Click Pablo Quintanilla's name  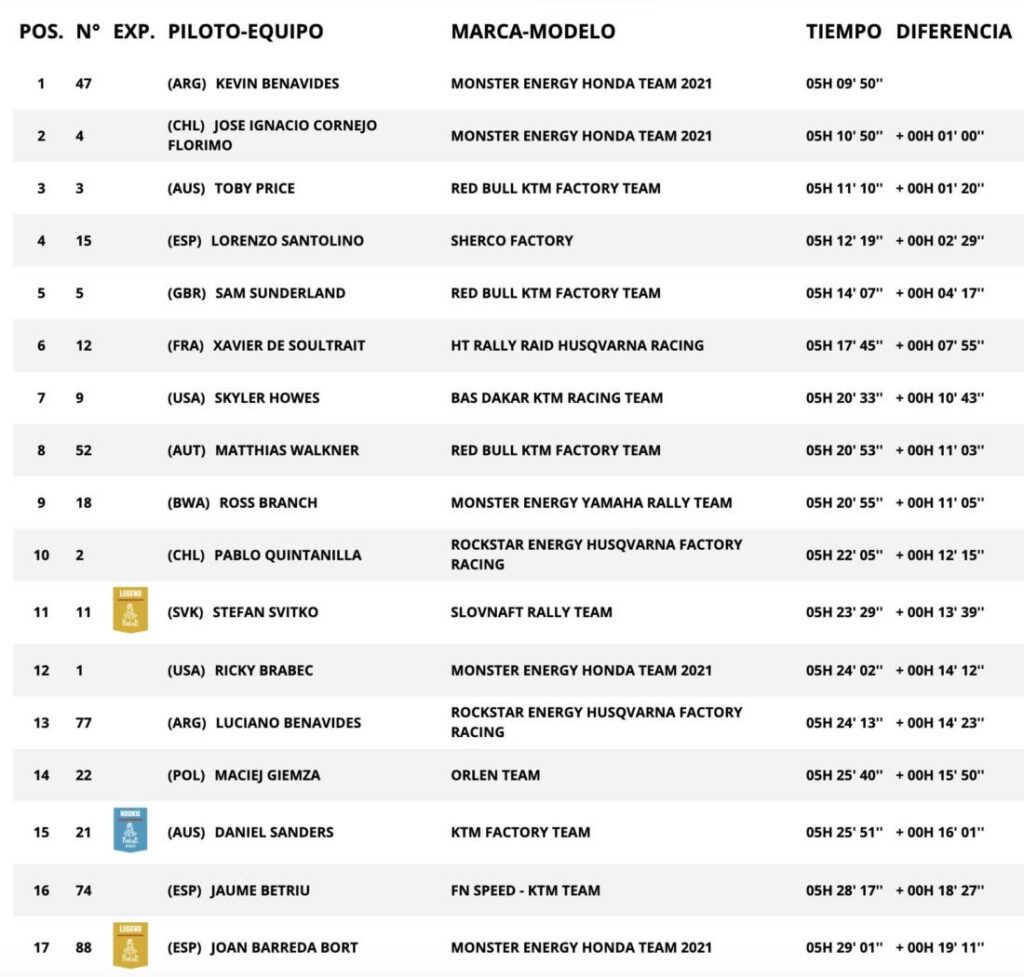pos(288,555)
